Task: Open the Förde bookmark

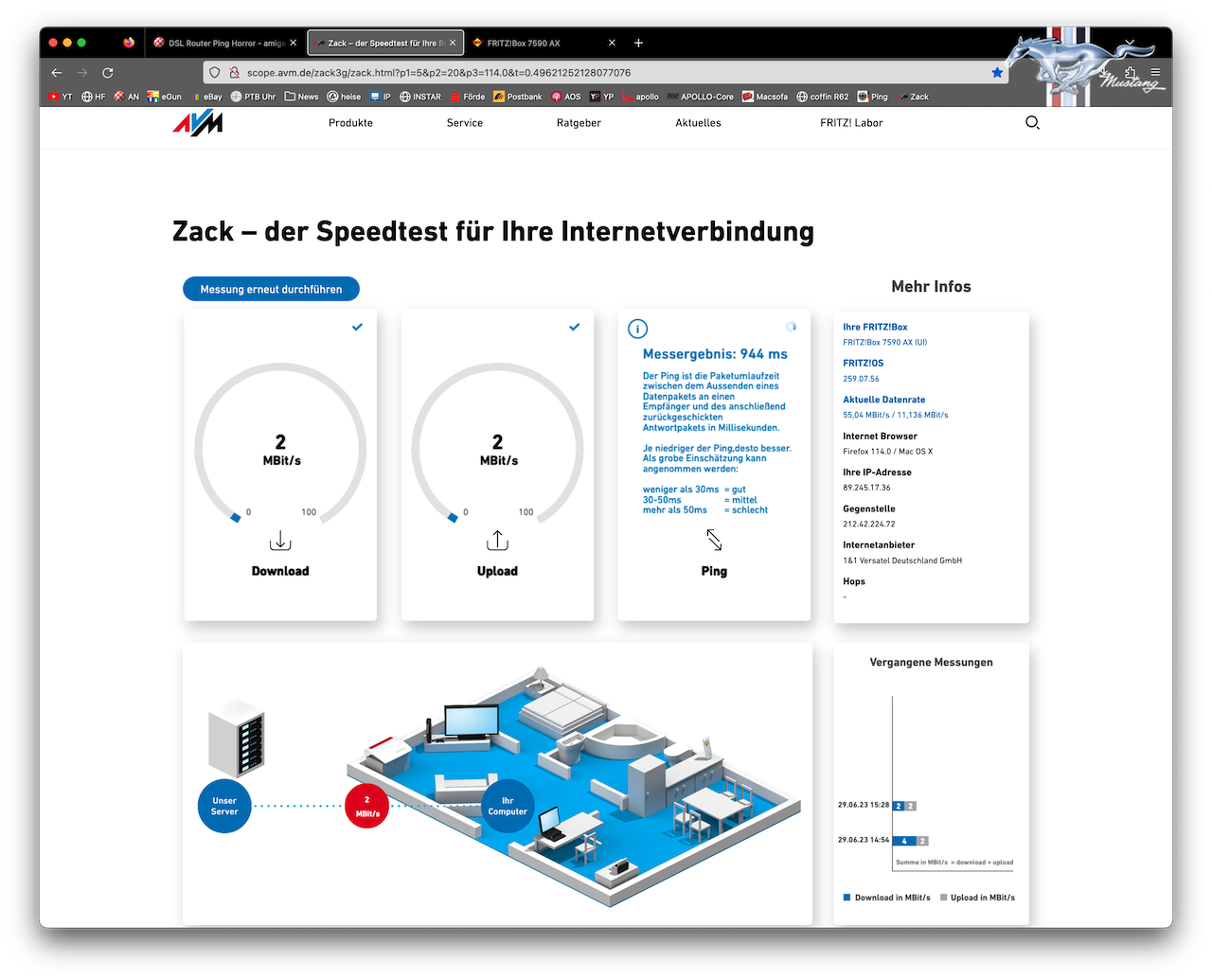Action: [468, 97]
